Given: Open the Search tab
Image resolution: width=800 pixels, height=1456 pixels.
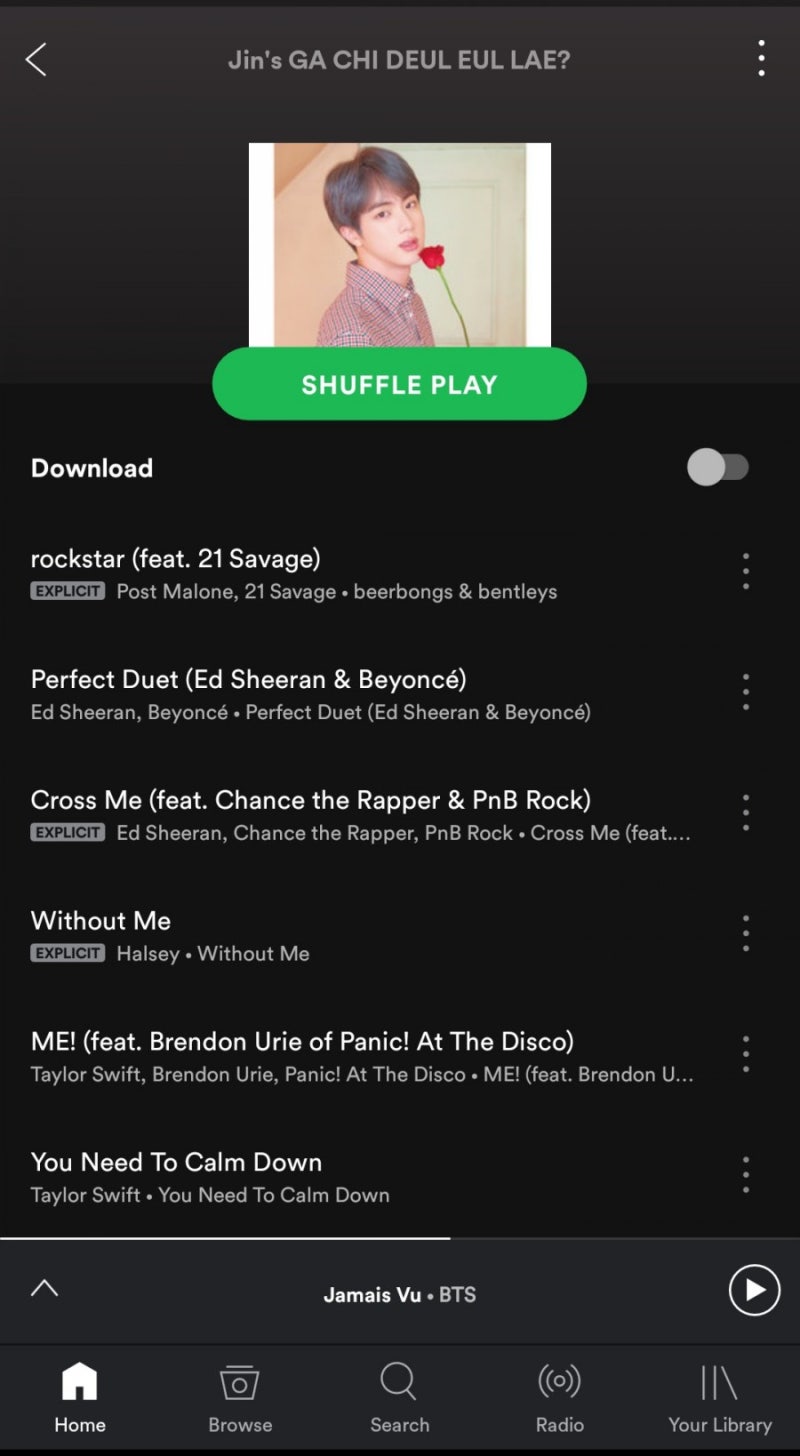Looking at the screenshot, I should tap(399, 1398).
